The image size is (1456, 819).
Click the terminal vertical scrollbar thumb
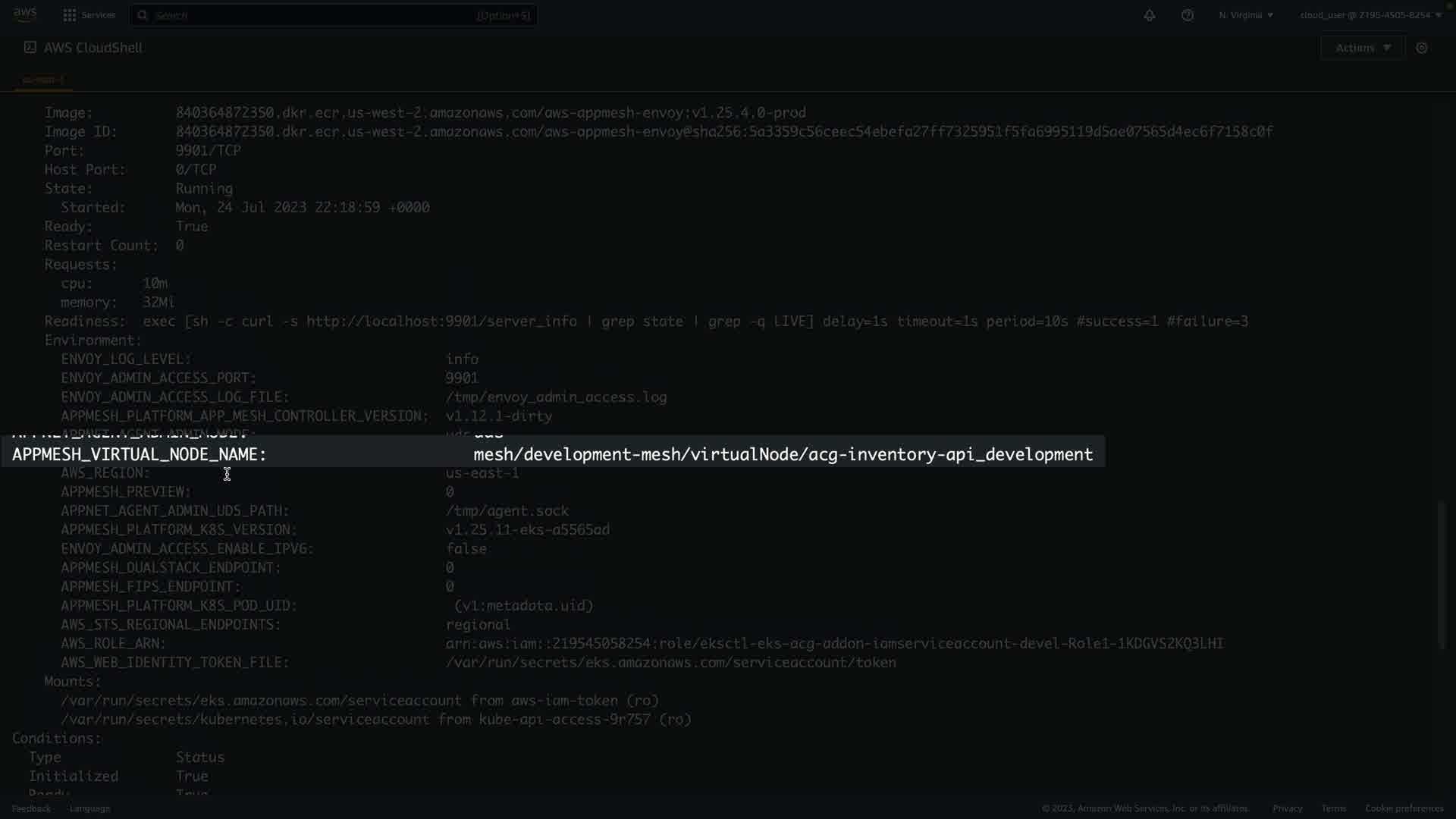1442,576
